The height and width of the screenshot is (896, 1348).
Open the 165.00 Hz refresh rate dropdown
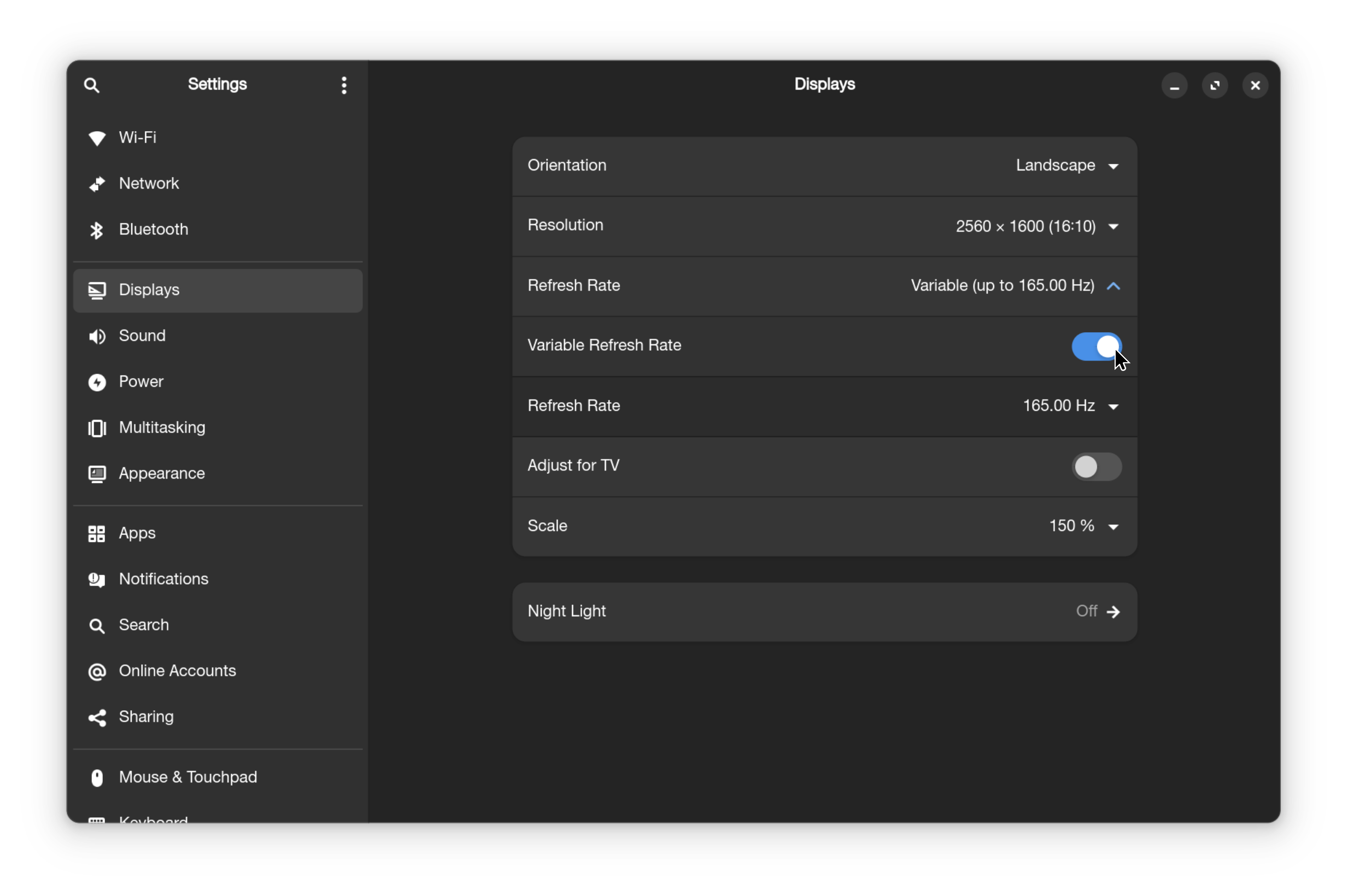pyautogui.click(x=1070, y=406)
